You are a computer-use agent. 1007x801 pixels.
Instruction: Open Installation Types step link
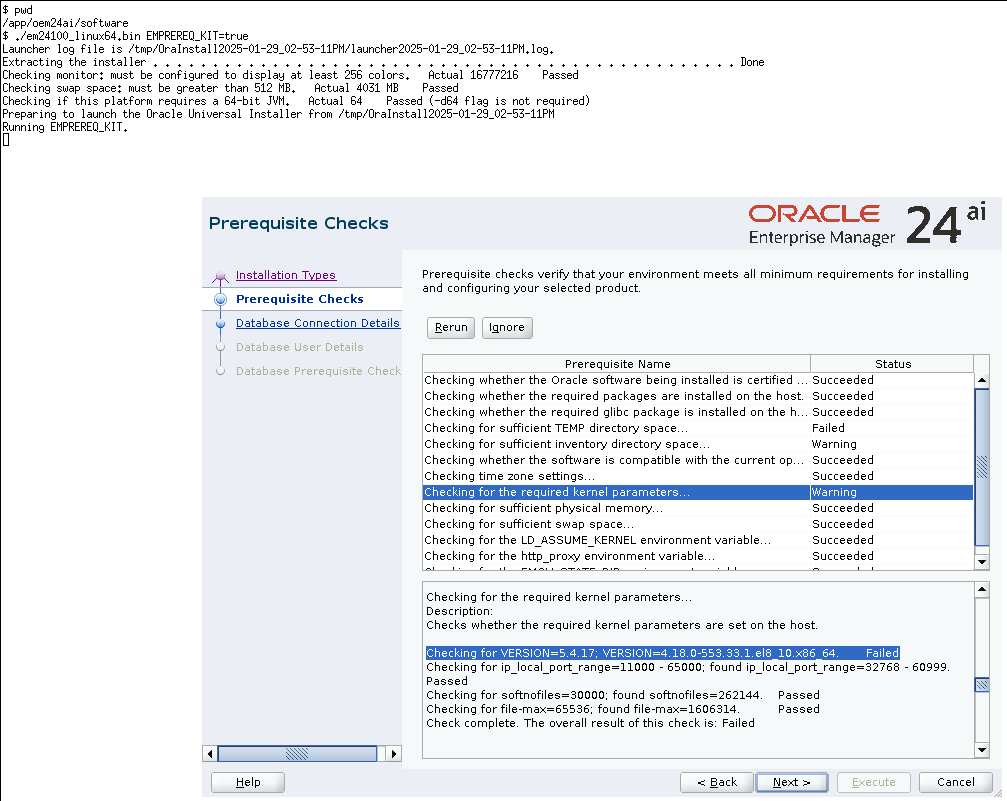286,275
